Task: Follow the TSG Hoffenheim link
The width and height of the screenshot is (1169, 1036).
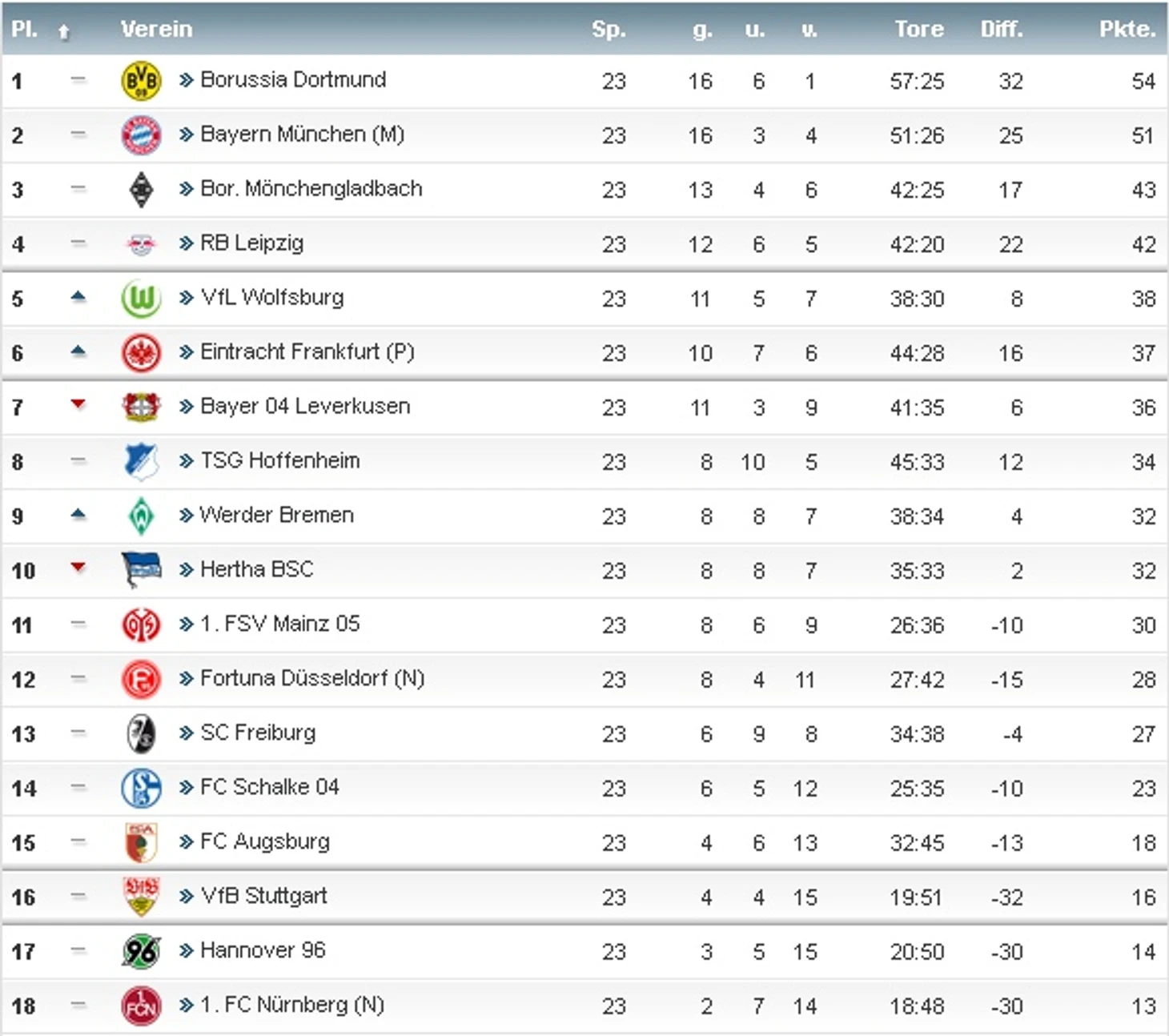Action: tap(280, 460)
